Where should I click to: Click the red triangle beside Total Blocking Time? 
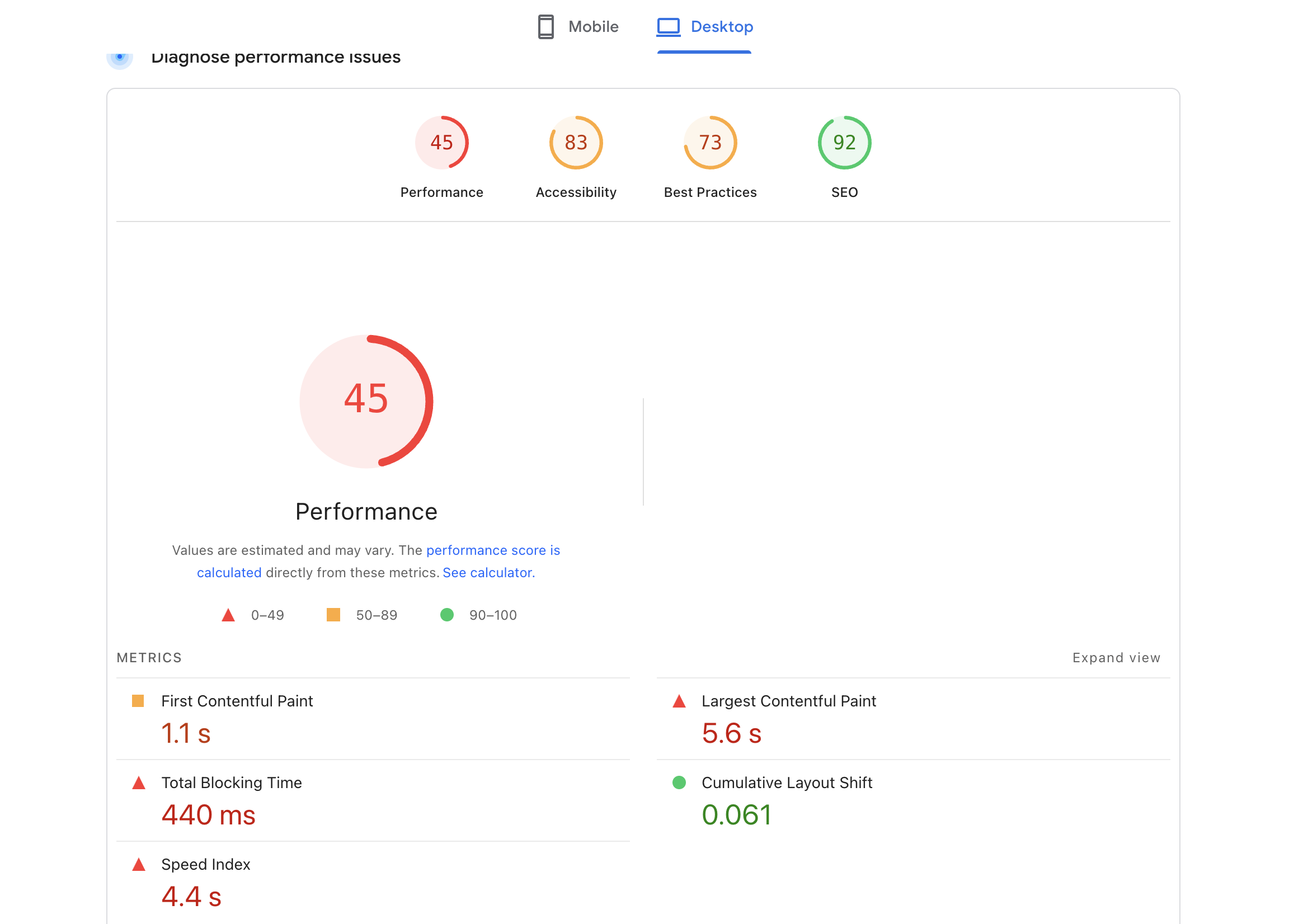click(139, 783)
